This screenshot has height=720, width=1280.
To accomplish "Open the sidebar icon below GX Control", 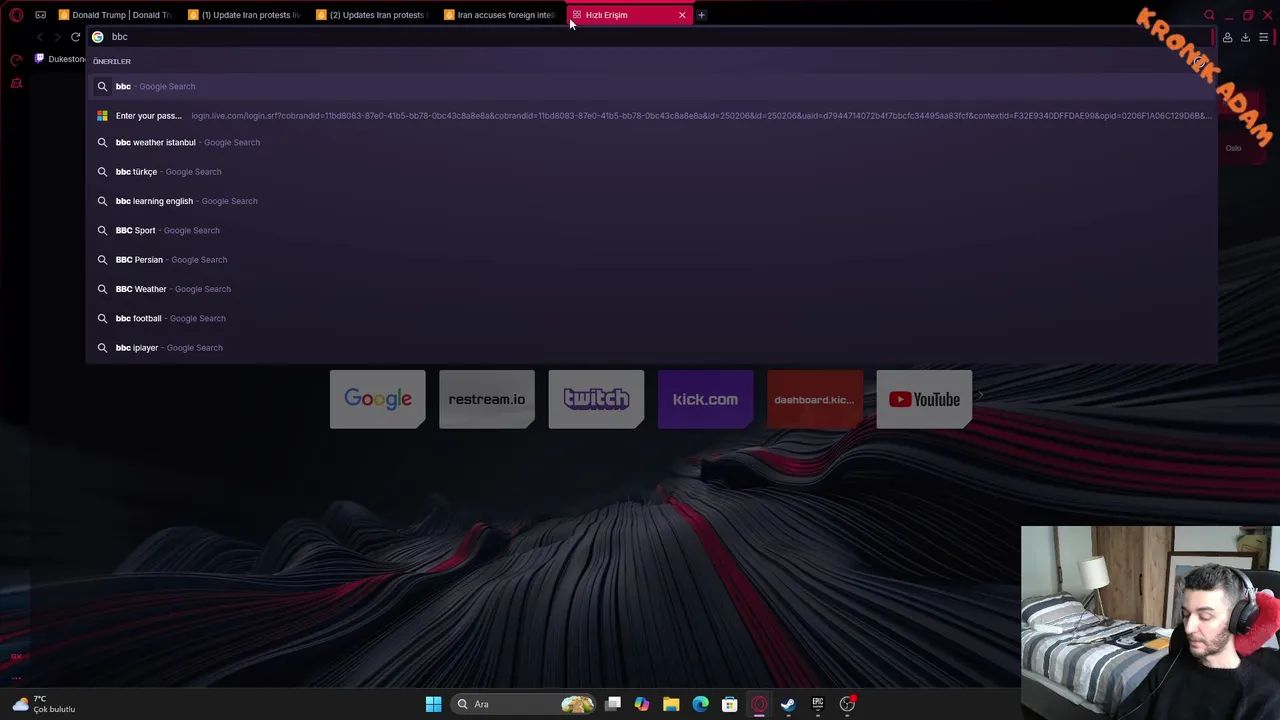I will click(16, 83).
